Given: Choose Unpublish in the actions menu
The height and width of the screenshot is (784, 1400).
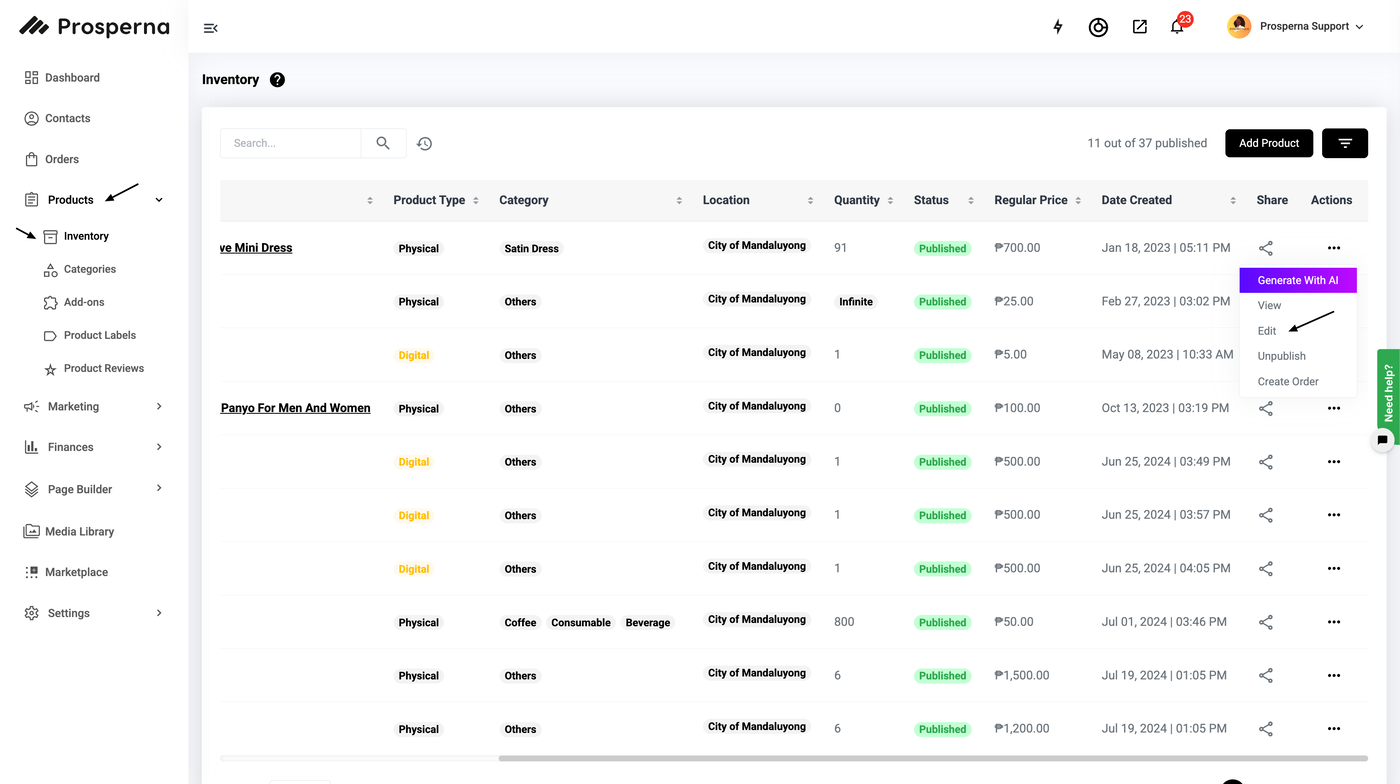Looking at the screenshot, I should 1281,356.
